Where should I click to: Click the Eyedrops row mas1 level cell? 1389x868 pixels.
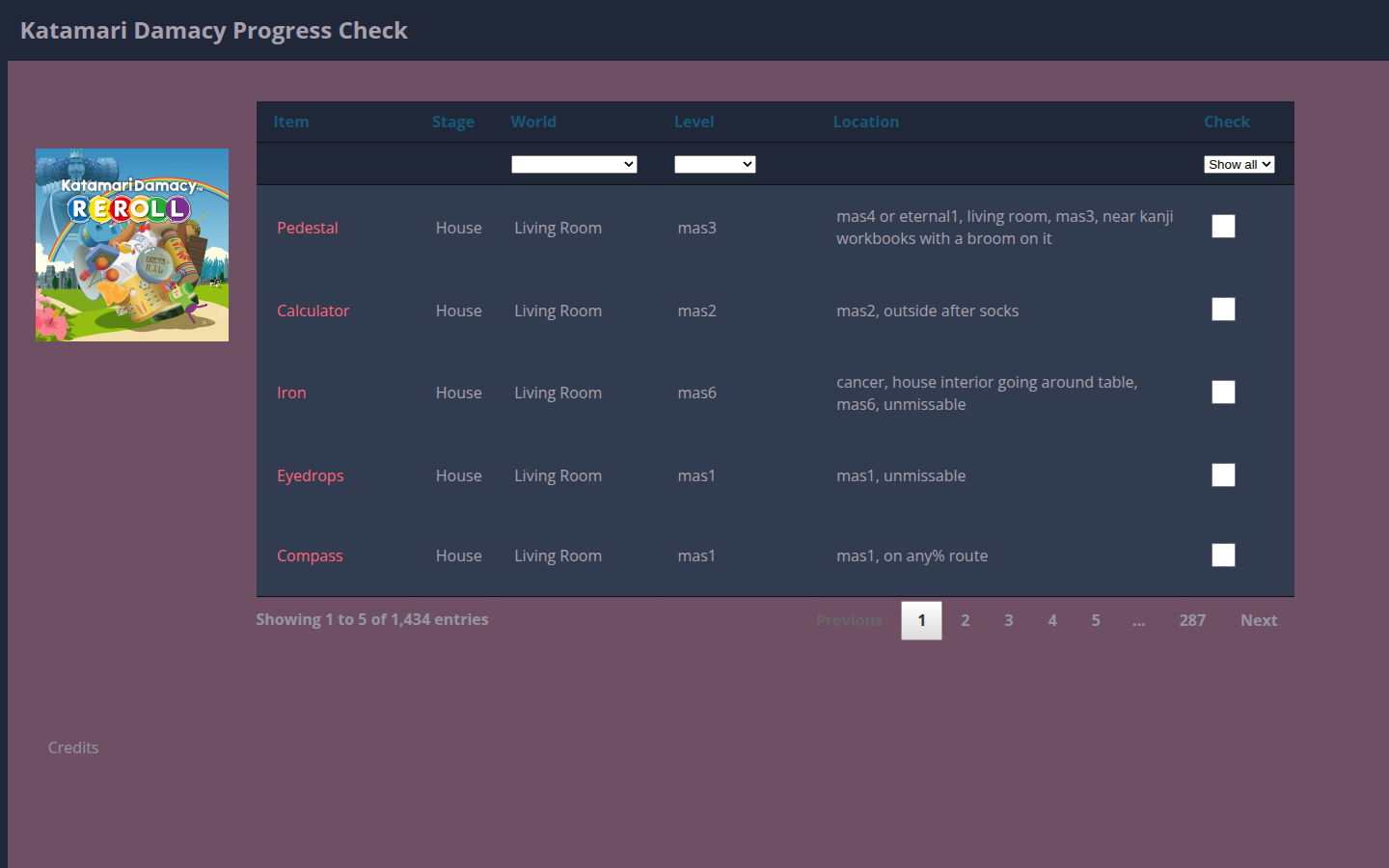(696, 475)
